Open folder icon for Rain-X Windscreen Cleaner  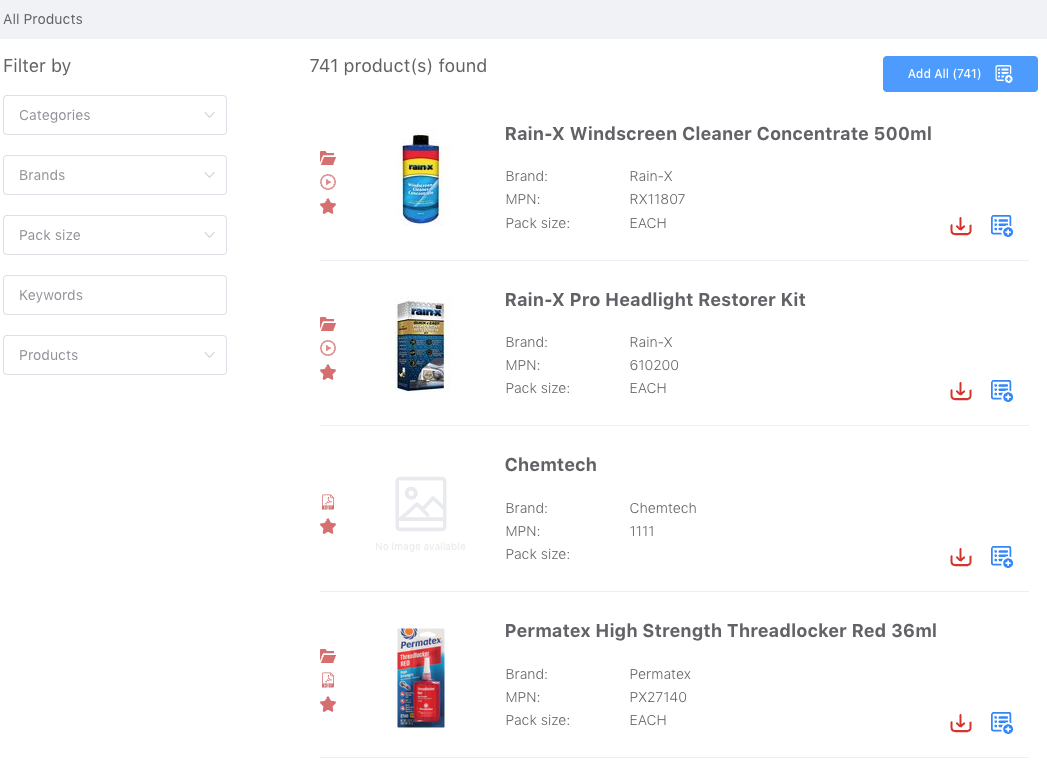(328, 158)
